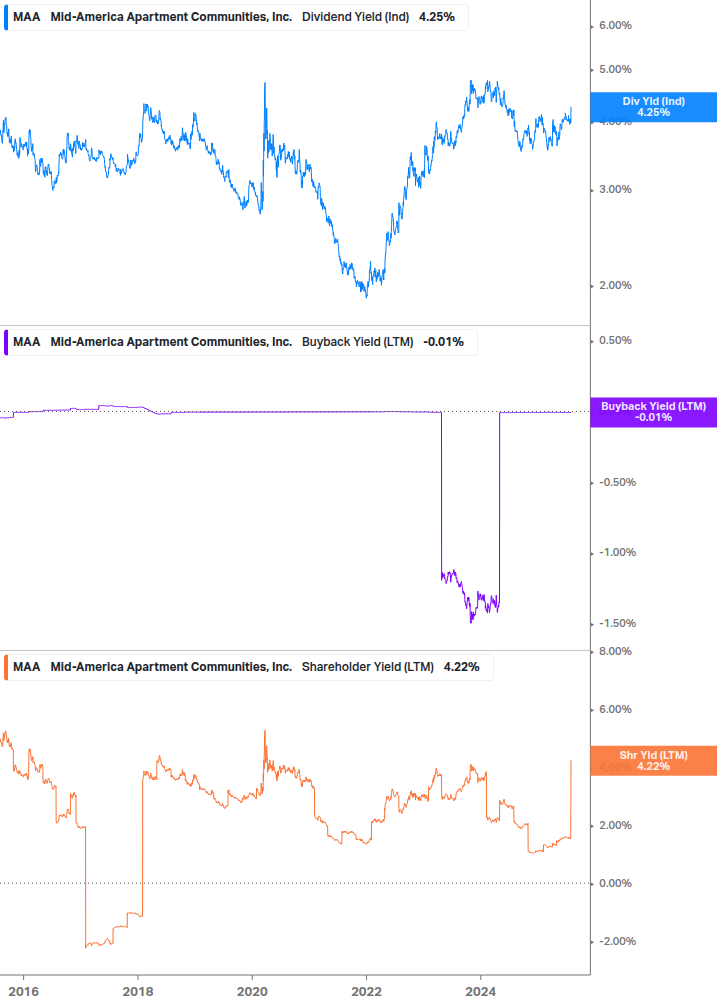This screenshot has width=717, height=1005.
Task: Click the MAA ticker in the shareholder yield legend
Action: (27, 667)
